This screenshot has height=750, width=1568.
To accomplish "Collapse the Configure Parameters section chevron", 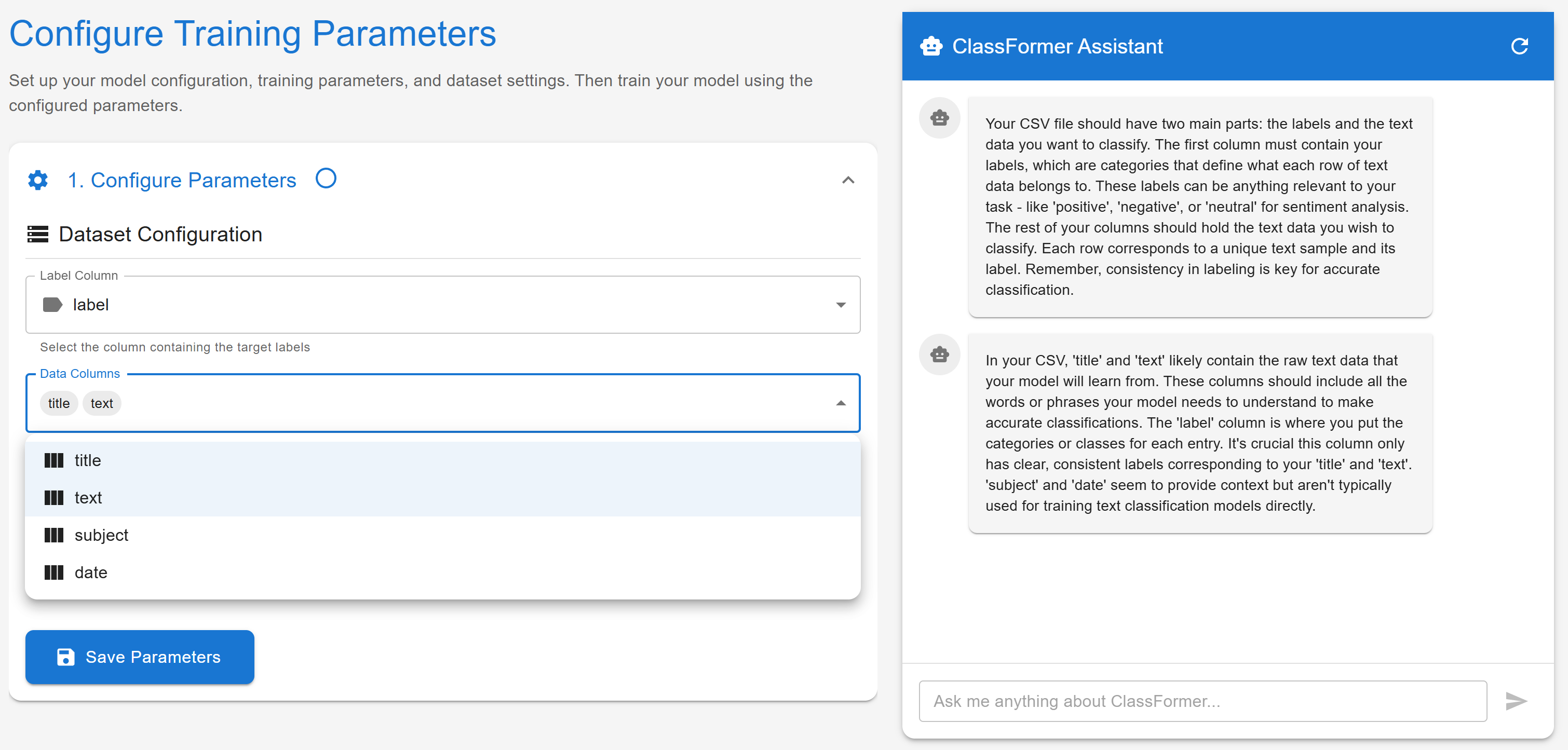I will tap(848, 180).
